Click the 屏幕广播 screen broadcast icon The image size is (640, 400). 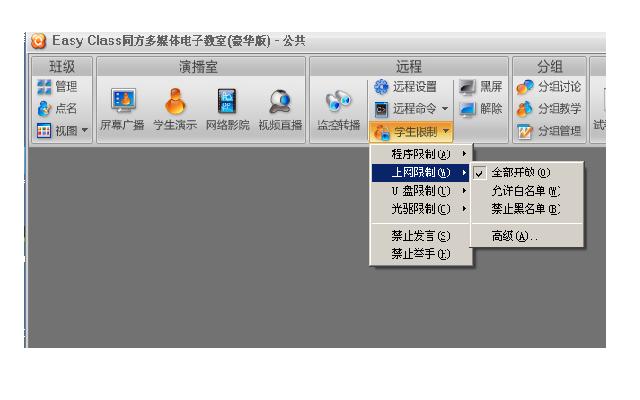click(122, 103)
